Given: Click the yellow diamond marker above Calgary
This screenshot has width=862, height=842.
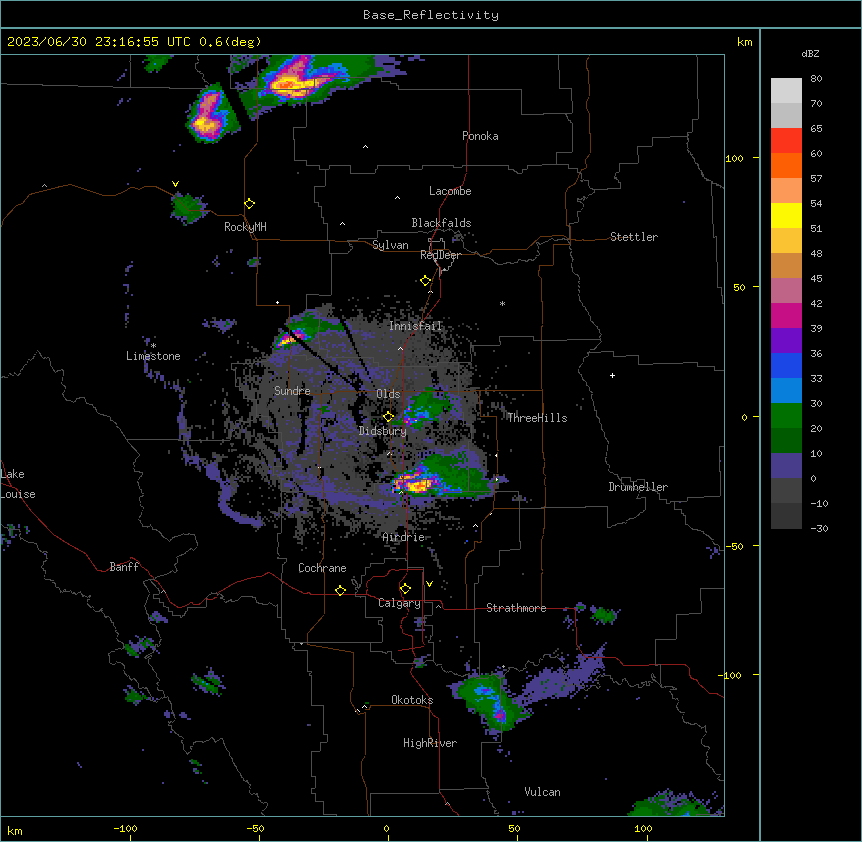Looking at the screenshot, I should pos(405,589).
